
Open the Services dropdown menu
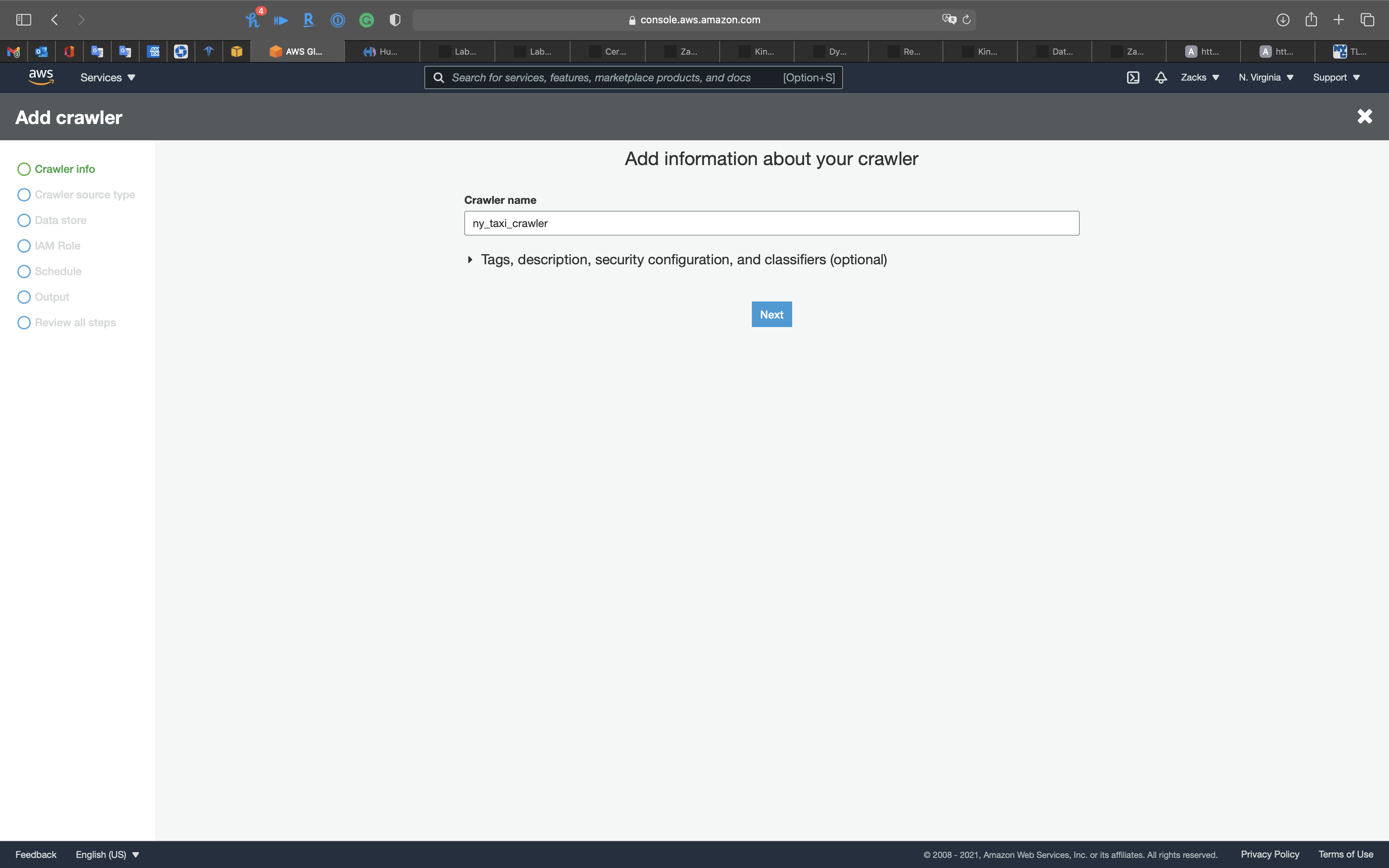107,77
